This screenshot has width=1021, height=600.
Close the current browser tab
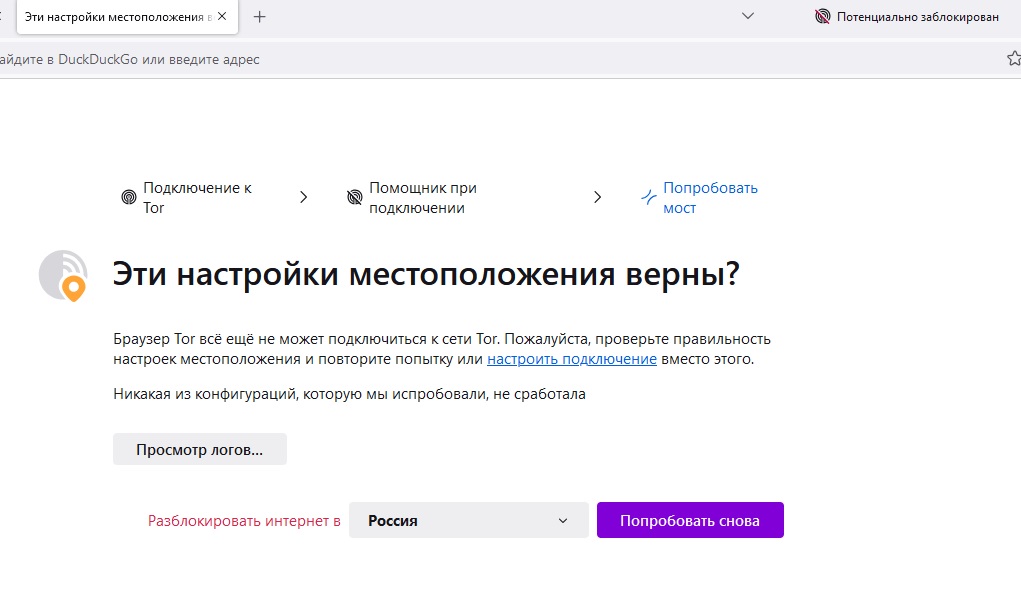tap(222, 16)
